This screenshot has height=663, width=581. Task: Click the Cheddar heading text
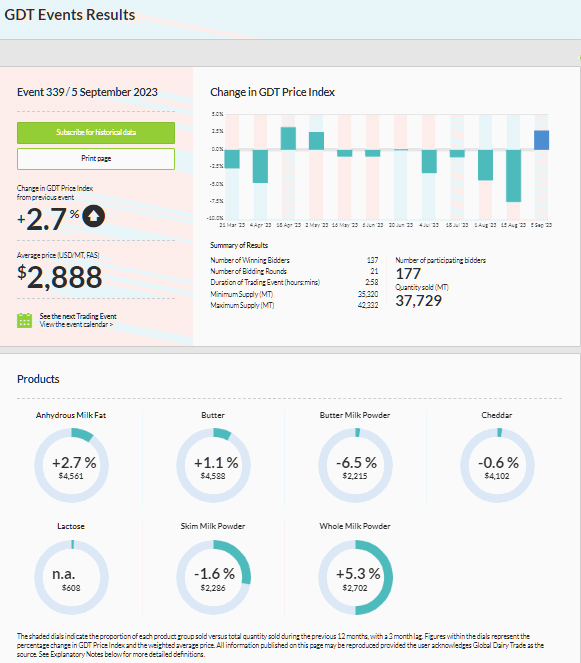click(497, 415)
